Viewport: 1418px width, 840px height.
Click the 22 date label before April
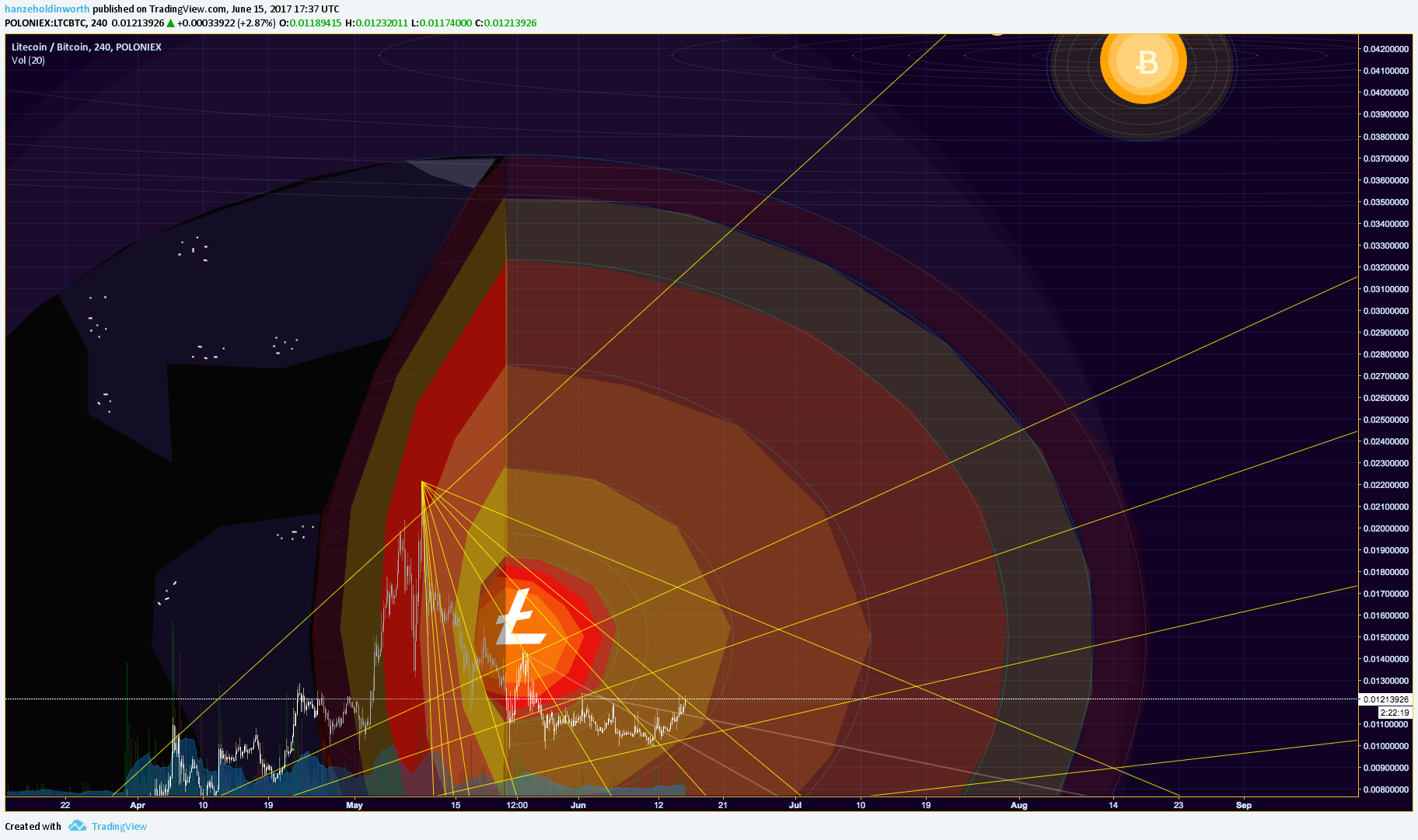point(65,805)
